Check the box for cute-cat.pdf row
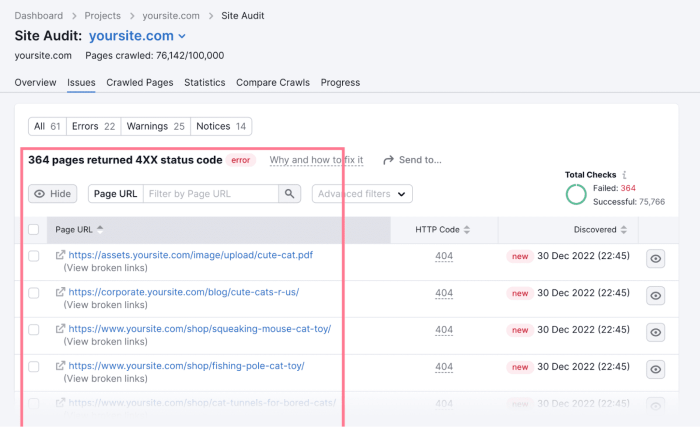The image size is (700, 427). (x=34, y=256)
